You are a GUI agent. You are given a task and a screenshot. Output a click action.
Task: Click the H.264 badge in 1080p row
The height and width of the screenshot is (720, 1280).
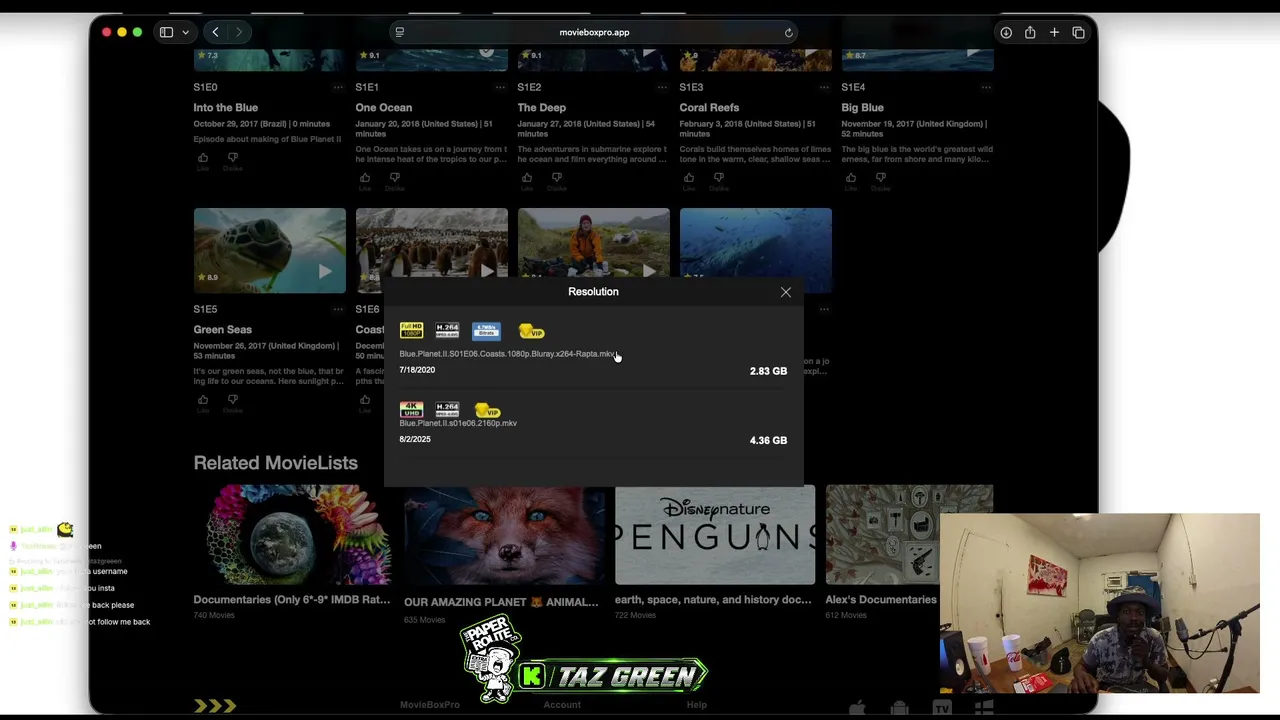click(447, 331)
